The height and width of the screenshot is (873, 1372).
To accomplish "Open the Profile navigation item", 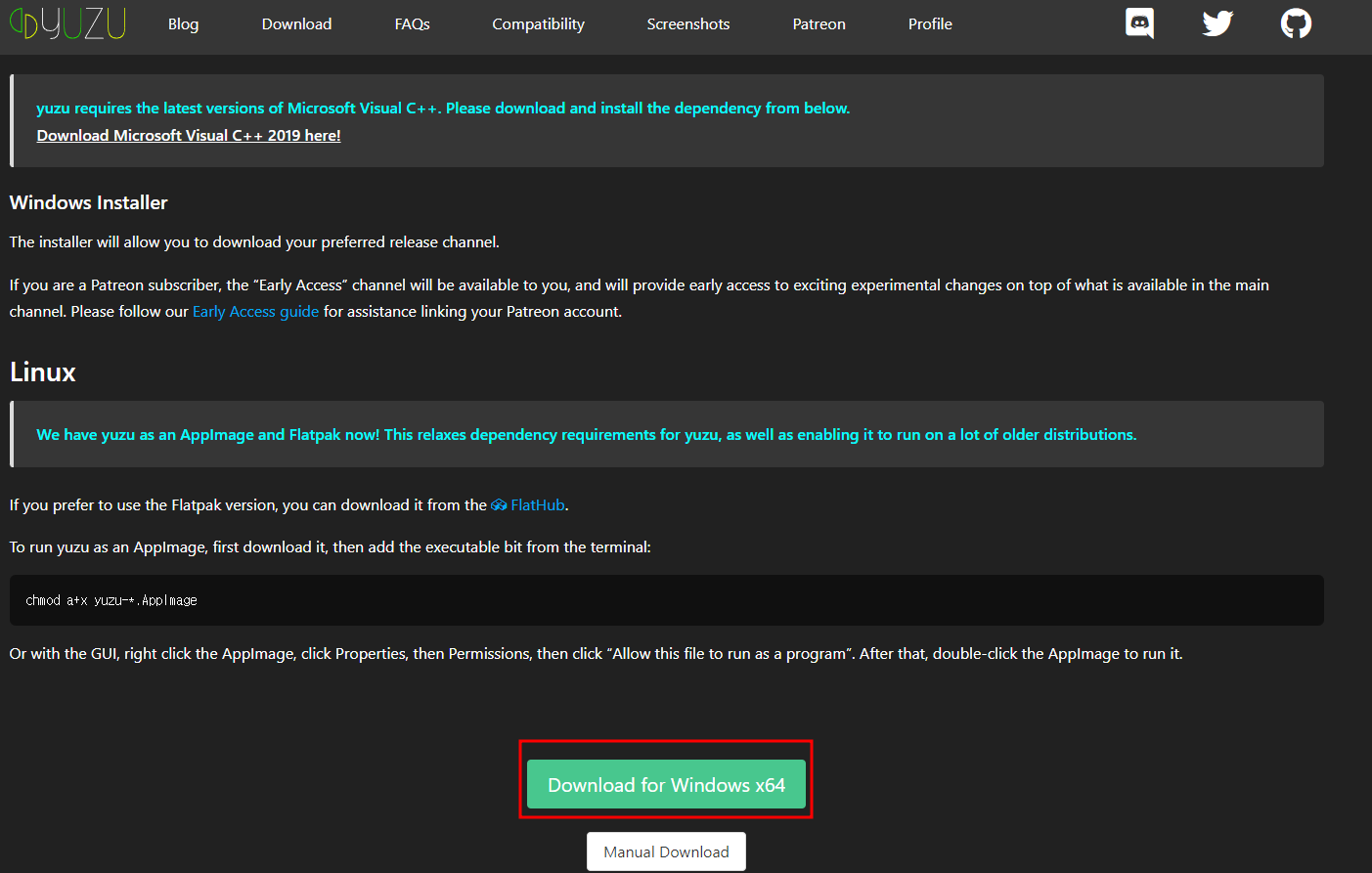I will (x=930, y=23).
